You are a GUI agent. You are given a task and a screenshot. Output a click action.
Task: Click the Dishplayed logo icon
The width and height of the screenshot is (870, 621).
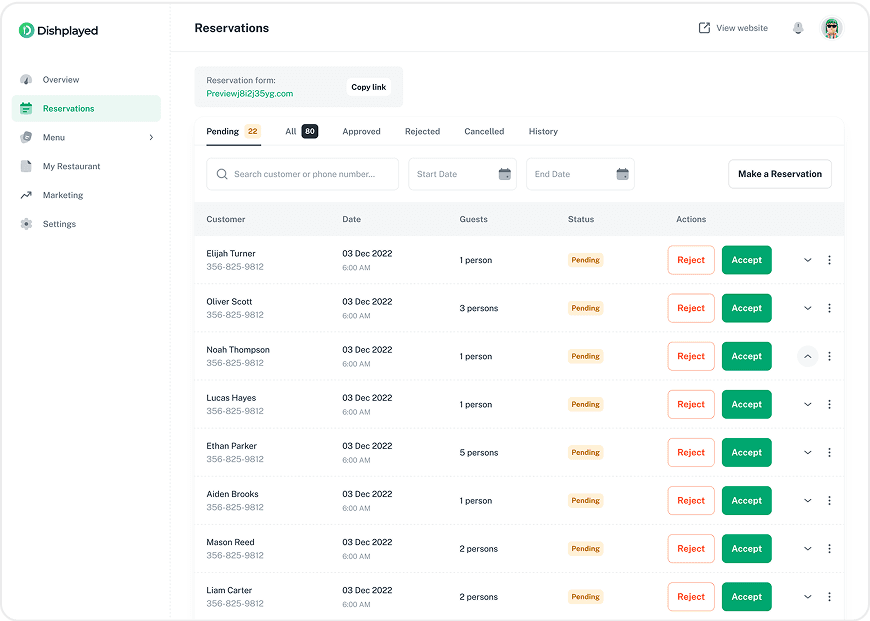(x=26, y=31)
